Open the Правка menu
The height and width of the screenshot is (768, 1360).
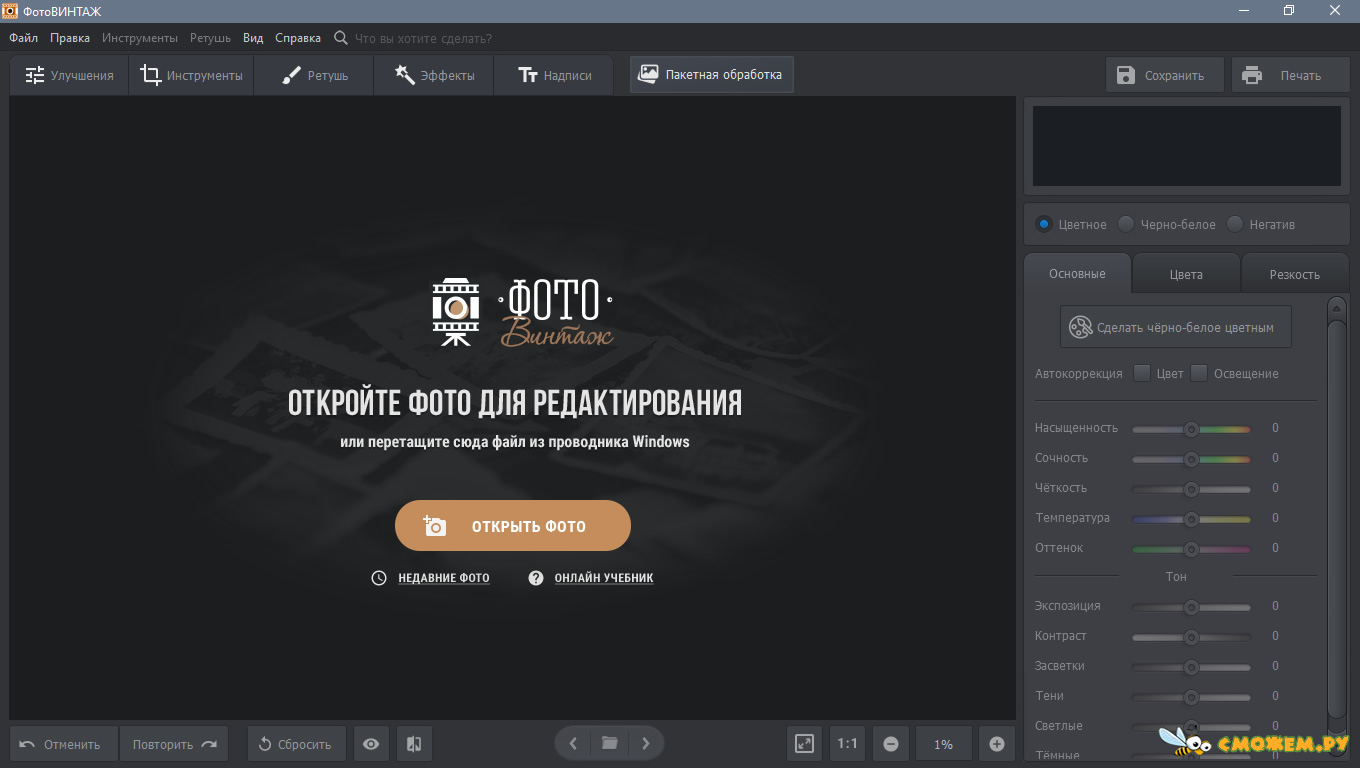[70, 38]
